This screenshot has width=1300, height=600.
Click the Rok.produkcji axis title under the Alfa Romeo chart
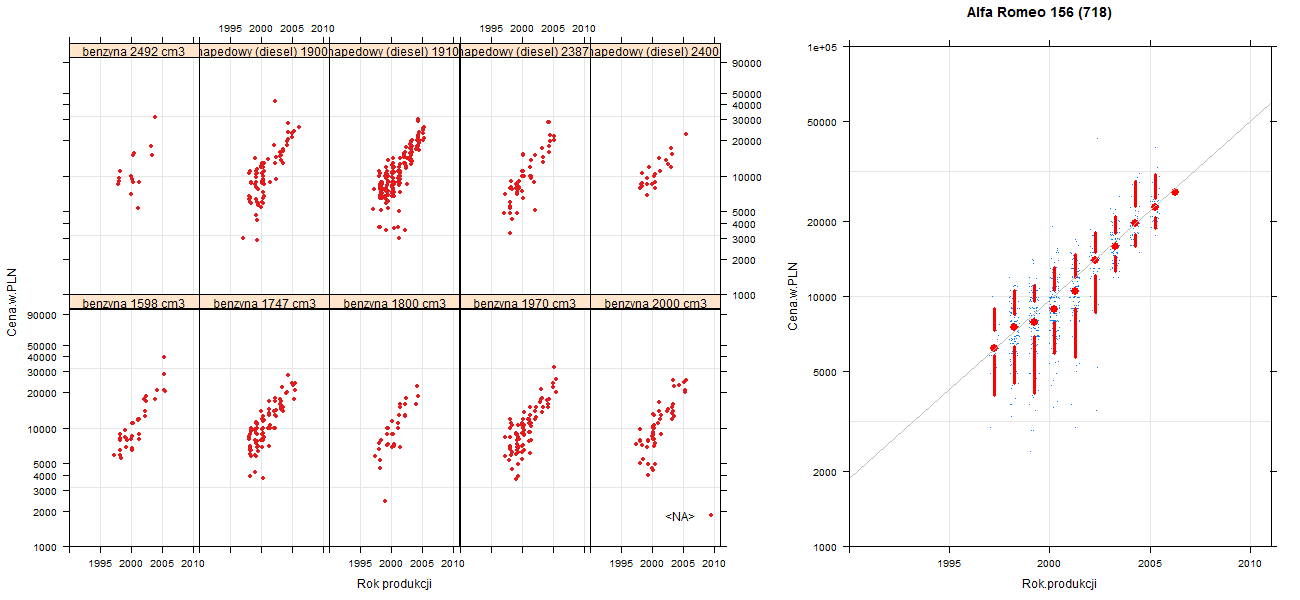point(1060,584)
